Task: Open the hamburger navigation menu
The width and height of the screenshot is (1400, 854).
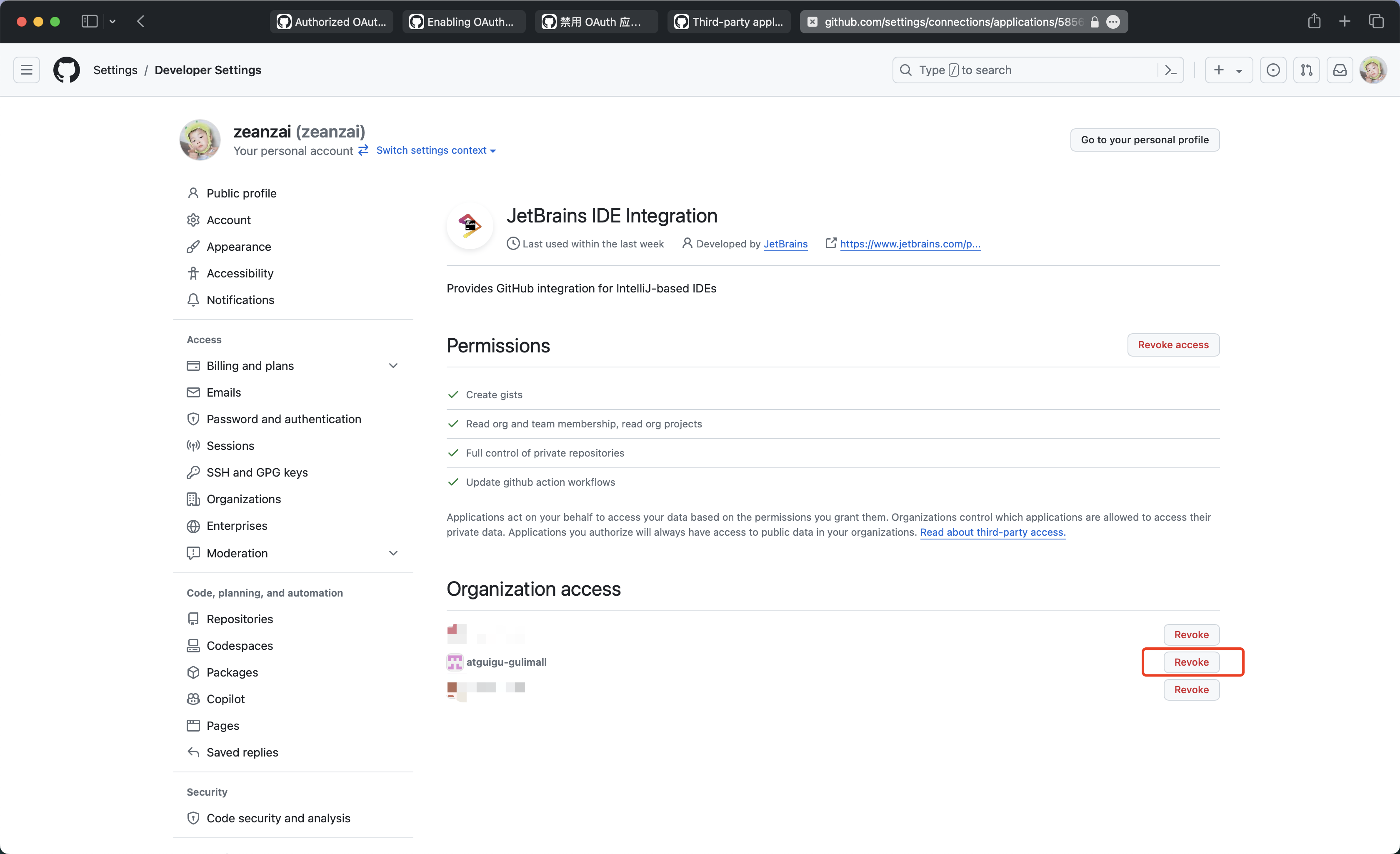Action: [27, 70]
